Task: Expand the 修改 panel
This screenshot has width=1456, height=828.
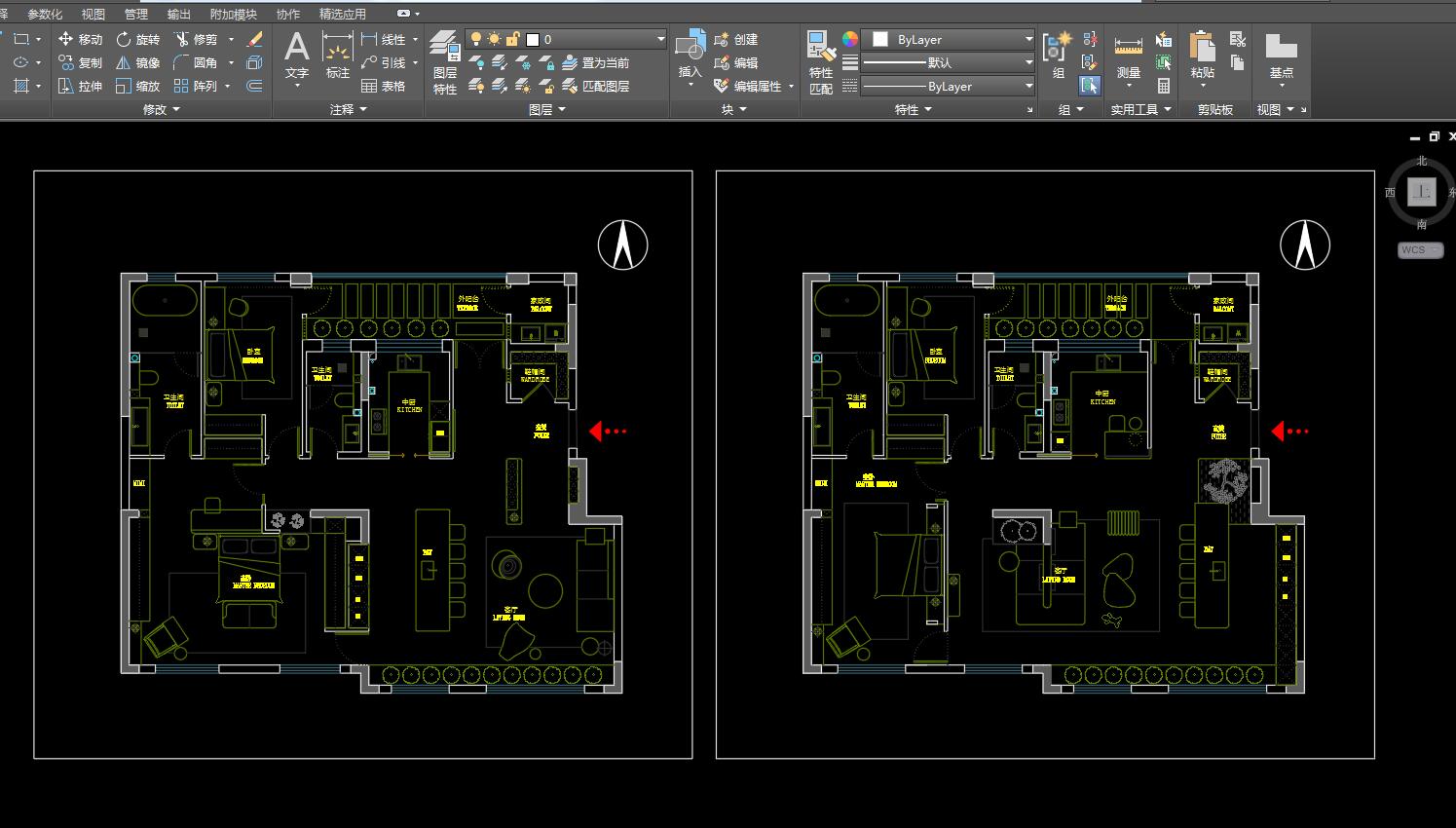Action: (162, 109)
